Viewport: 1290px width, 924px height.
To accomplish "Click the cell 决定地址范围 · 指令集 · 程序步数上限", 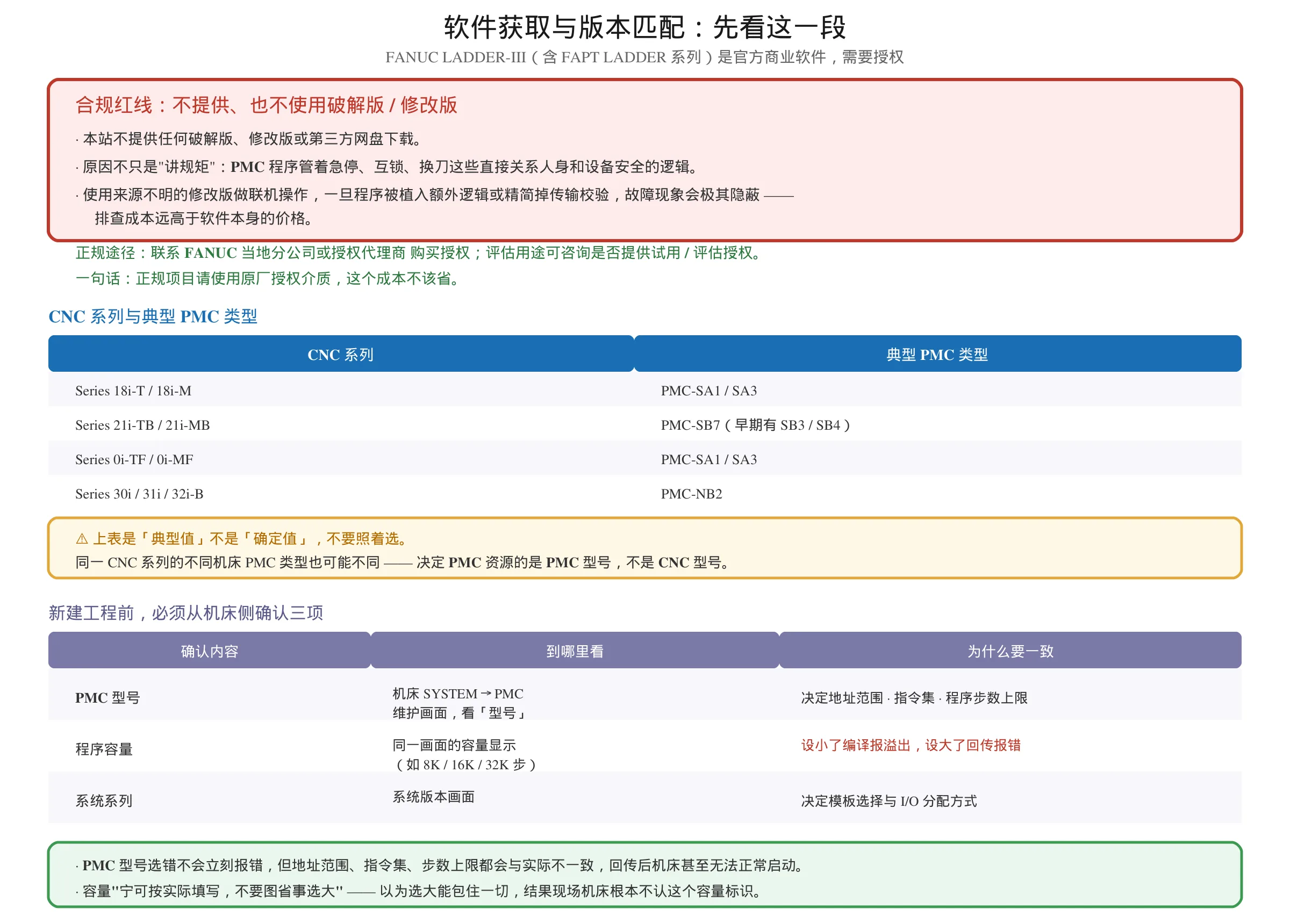I will pyautogui.click(x=915, y=698).
